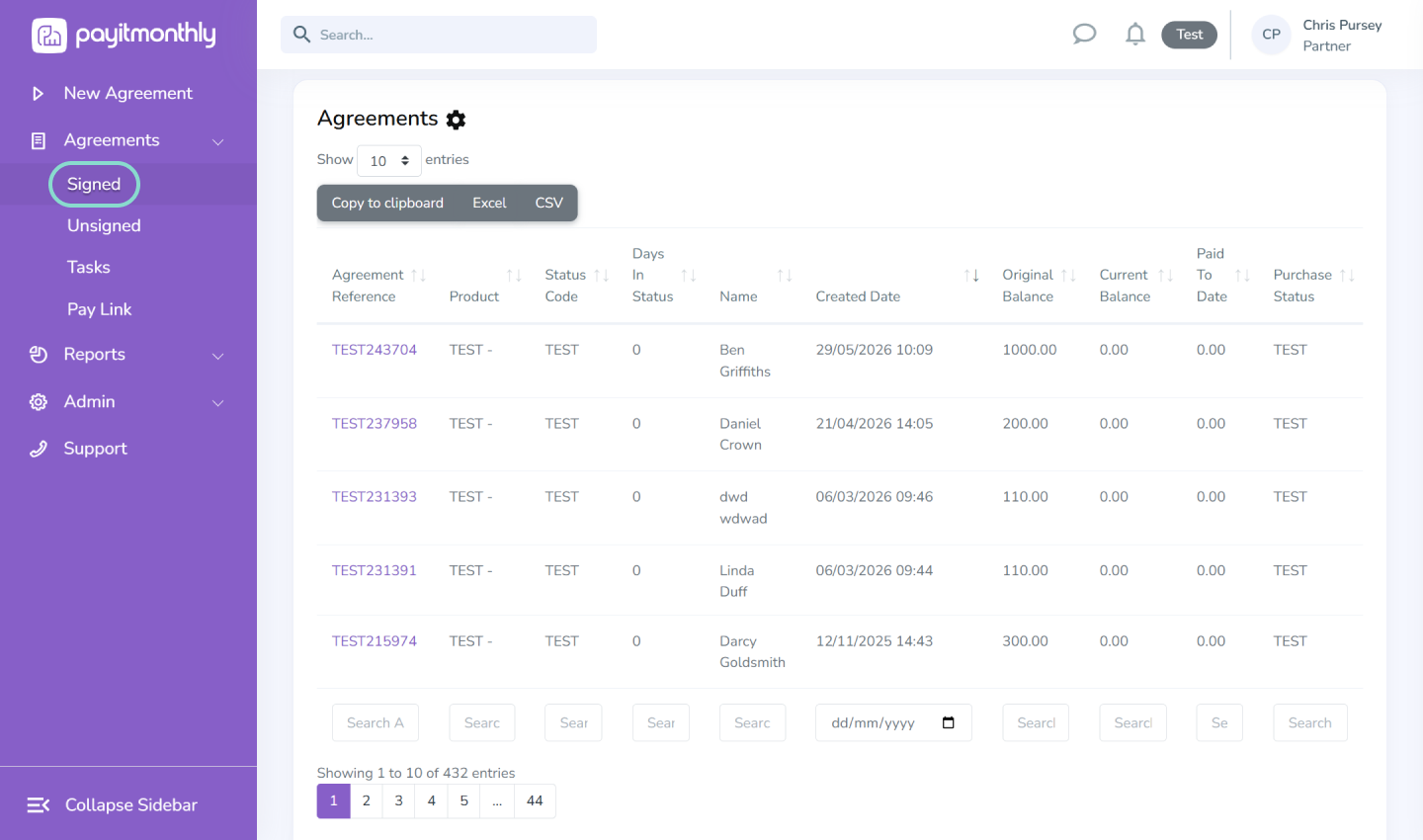This screenshot has width=1423, height=840.
Task: Click the CP user avatar
Action: 1271,35
